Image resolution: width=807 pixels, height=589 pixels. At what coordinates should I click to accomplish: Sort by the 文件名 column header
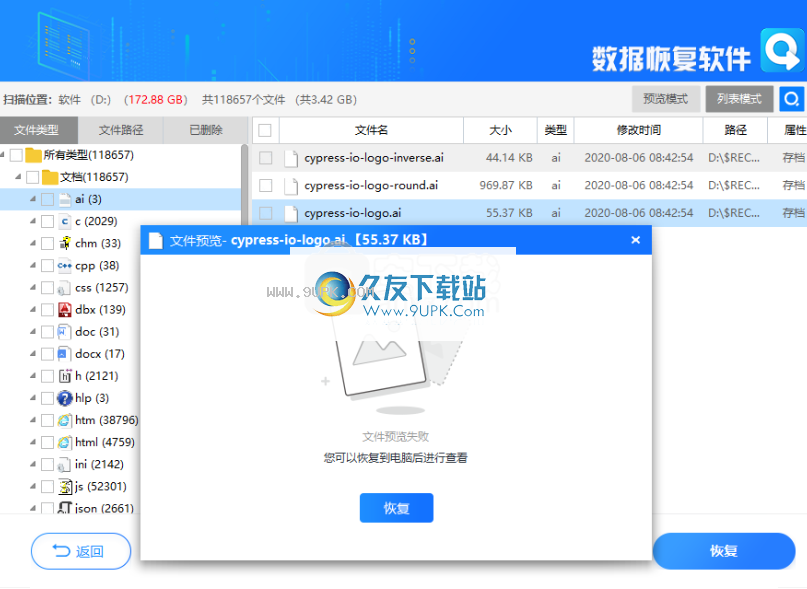coord(371,130)
